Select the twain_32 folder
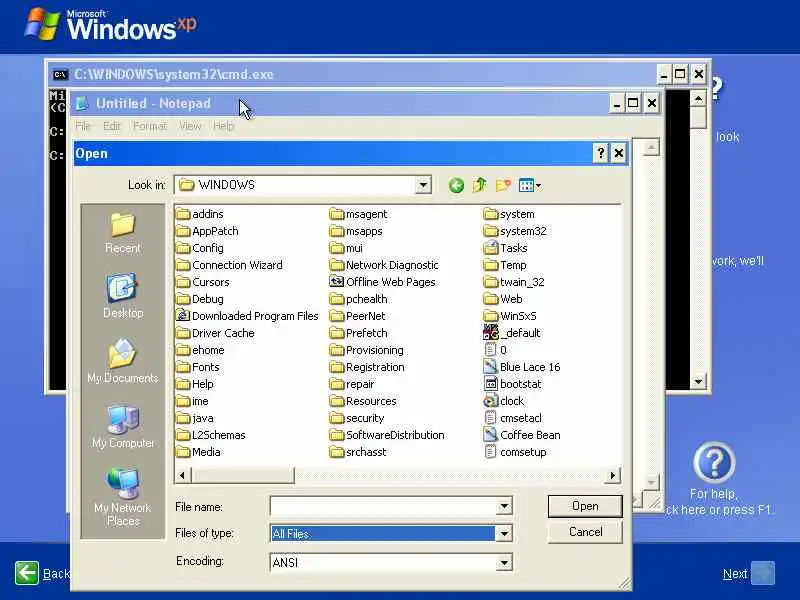 click(514, 282)
